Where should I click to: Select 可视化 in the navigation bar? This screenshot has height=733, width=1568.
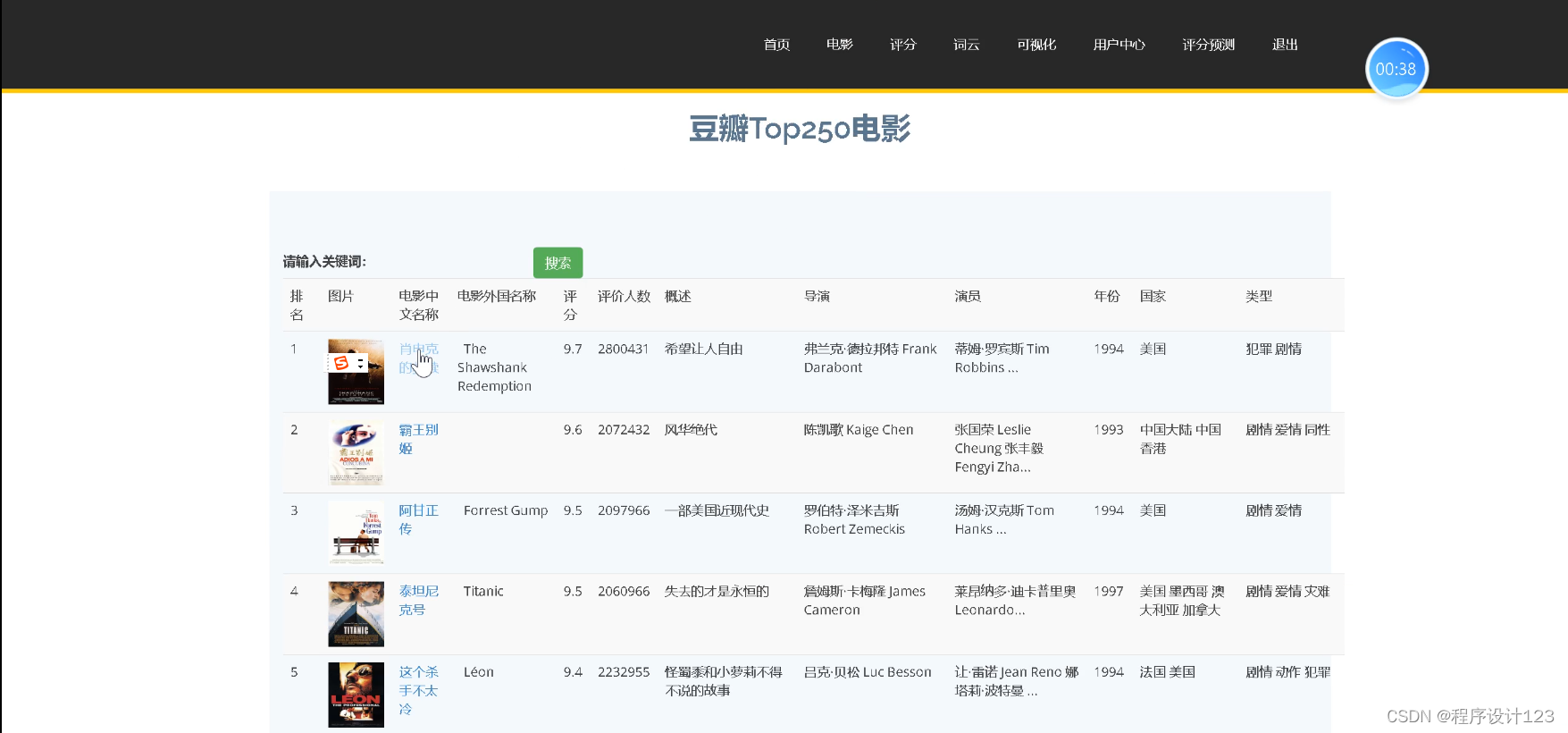coord(1036,45)
